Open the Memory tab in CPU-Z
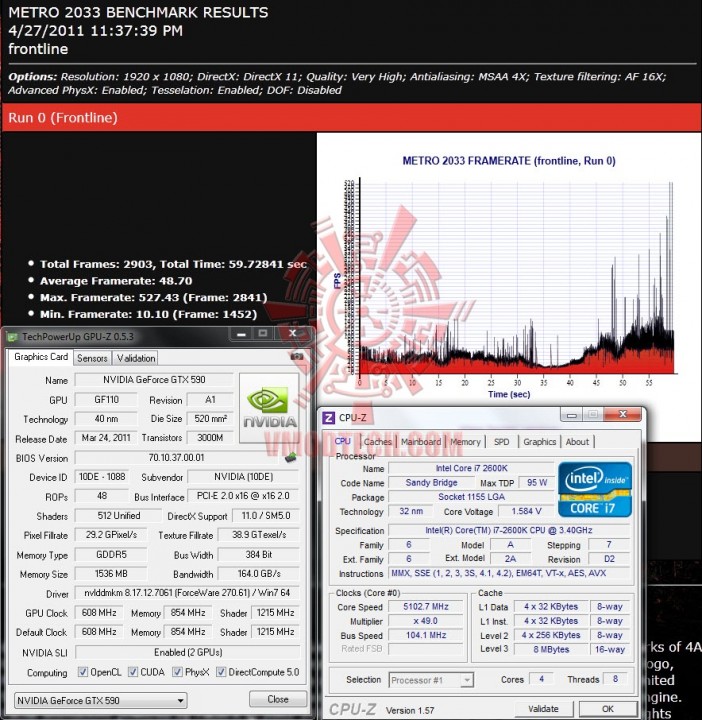The height and width of the screenshot is (720, 702). click(465, 442)
